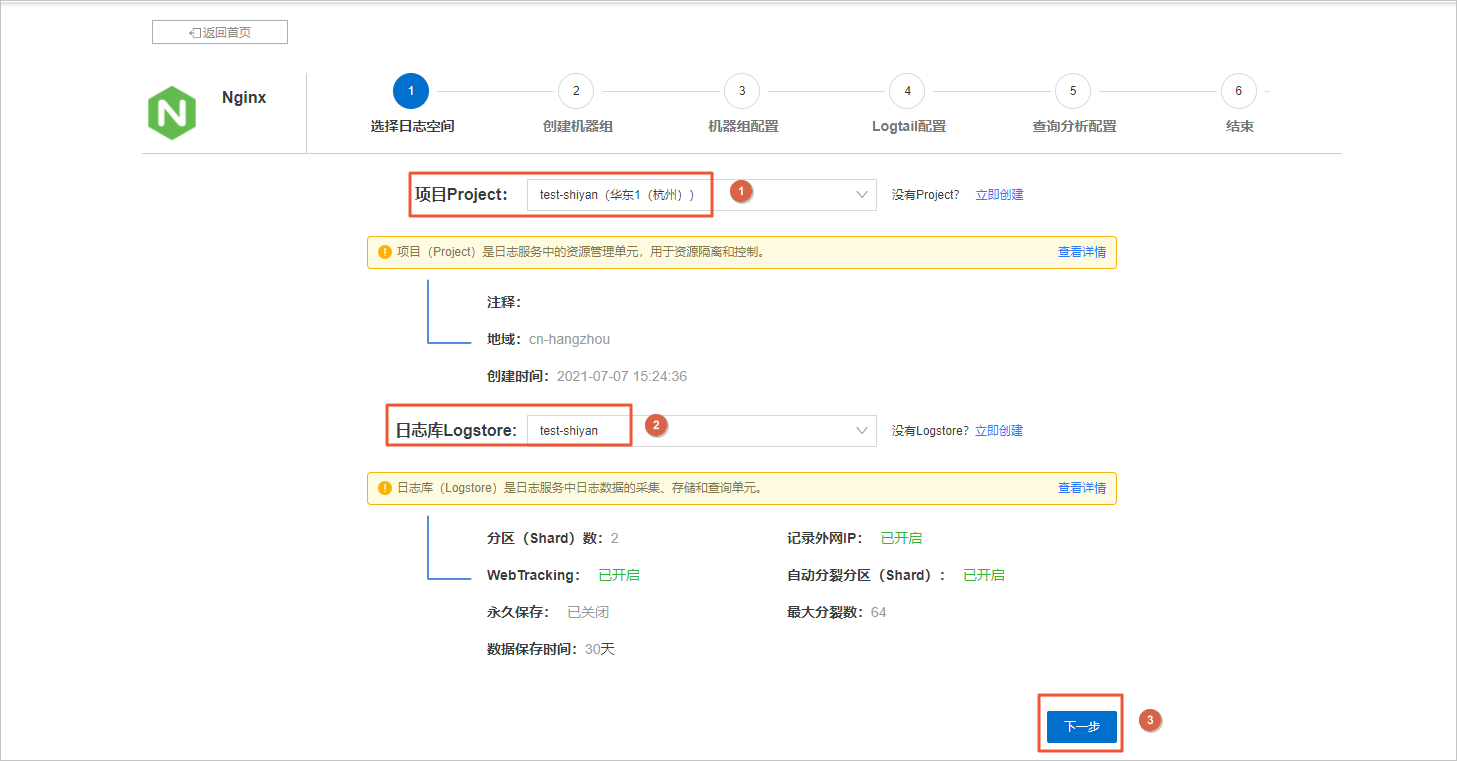Expand the Project selector chevron arrow
Image resolution: width=1457 pixels, height=761 pixels.
862,195
